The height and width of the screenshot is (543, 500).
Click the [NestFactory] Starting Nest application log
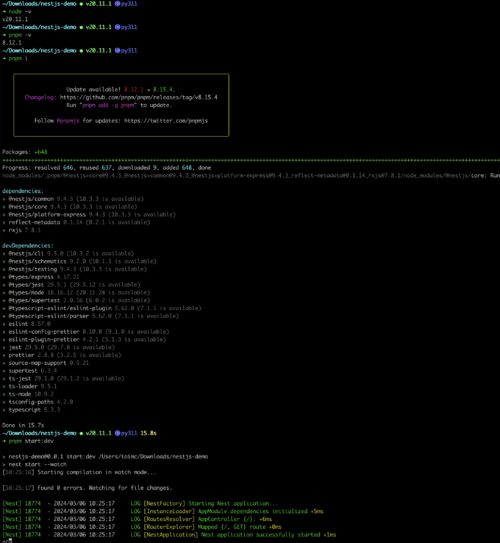tap(140, 504)
